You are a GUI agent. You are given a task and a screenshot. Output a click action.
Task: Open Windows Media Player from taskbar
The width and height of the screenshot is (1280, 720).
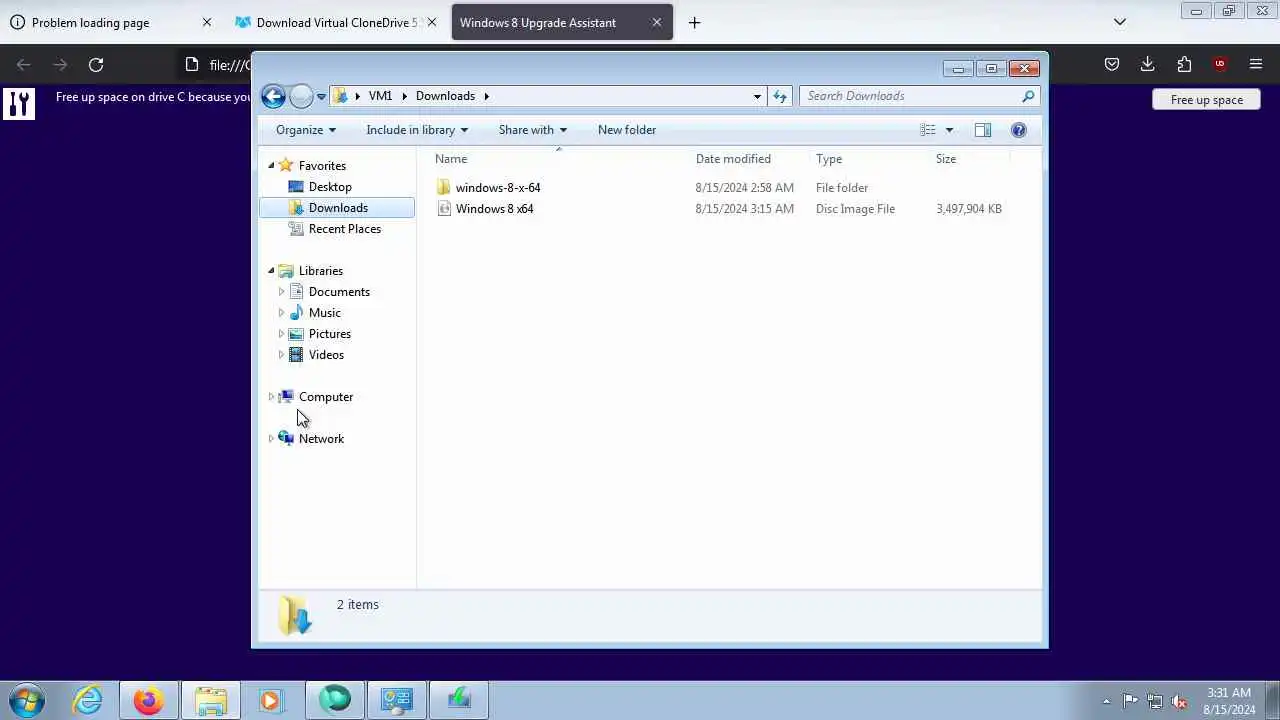click(271, 700)
